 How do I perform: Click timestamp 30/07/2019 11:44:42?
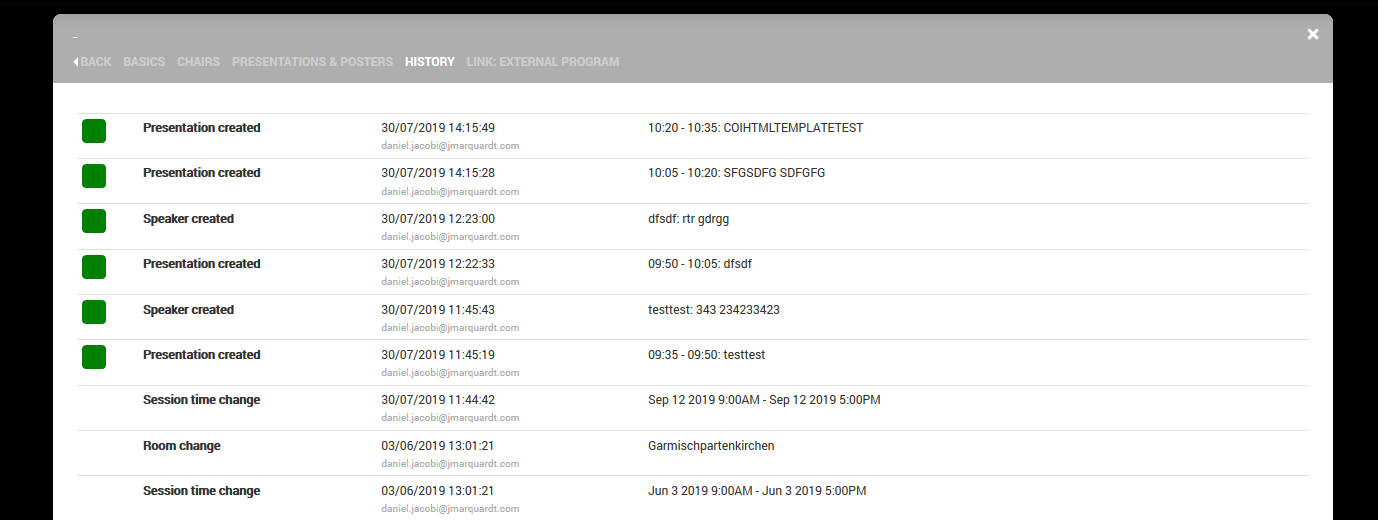(x=438, y=400)
